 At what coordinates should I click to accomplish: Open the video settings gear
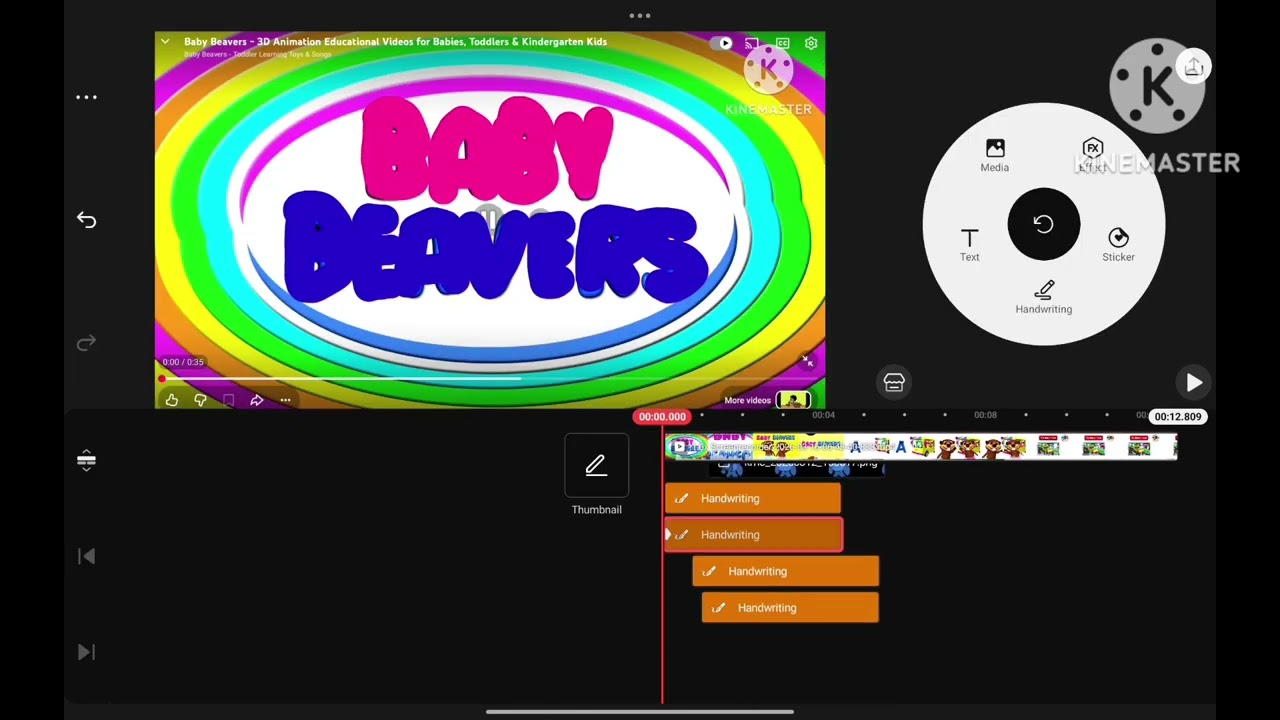[x=811, y=43]
